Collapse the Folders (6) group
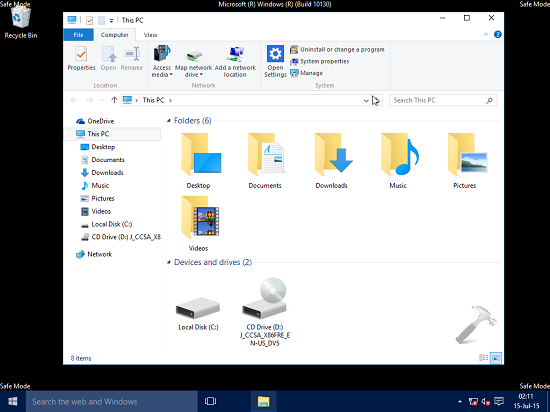Screen dimensions: 550x412 point(169,121)
